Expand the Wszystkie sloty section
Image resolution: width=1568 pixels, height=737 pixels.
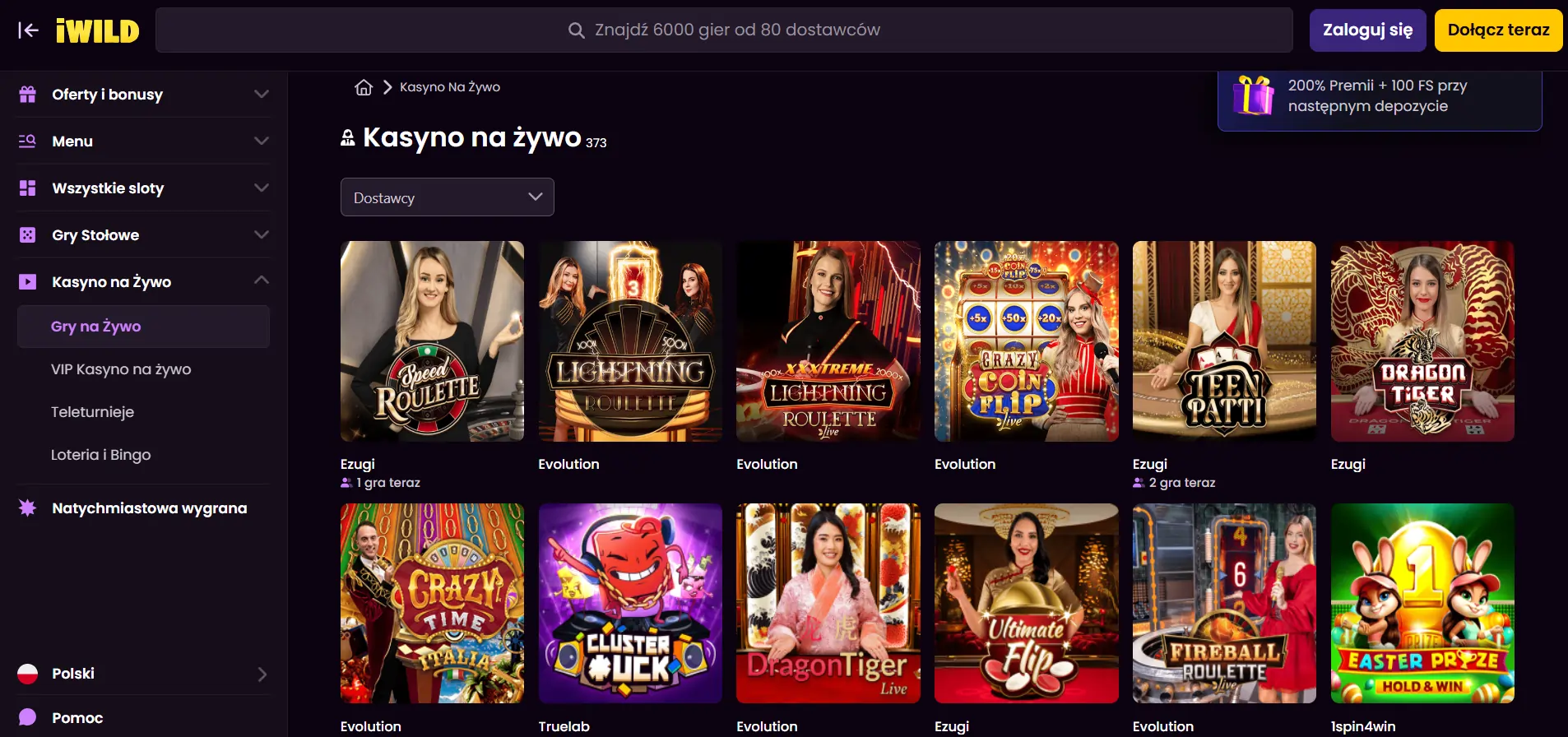262,188
